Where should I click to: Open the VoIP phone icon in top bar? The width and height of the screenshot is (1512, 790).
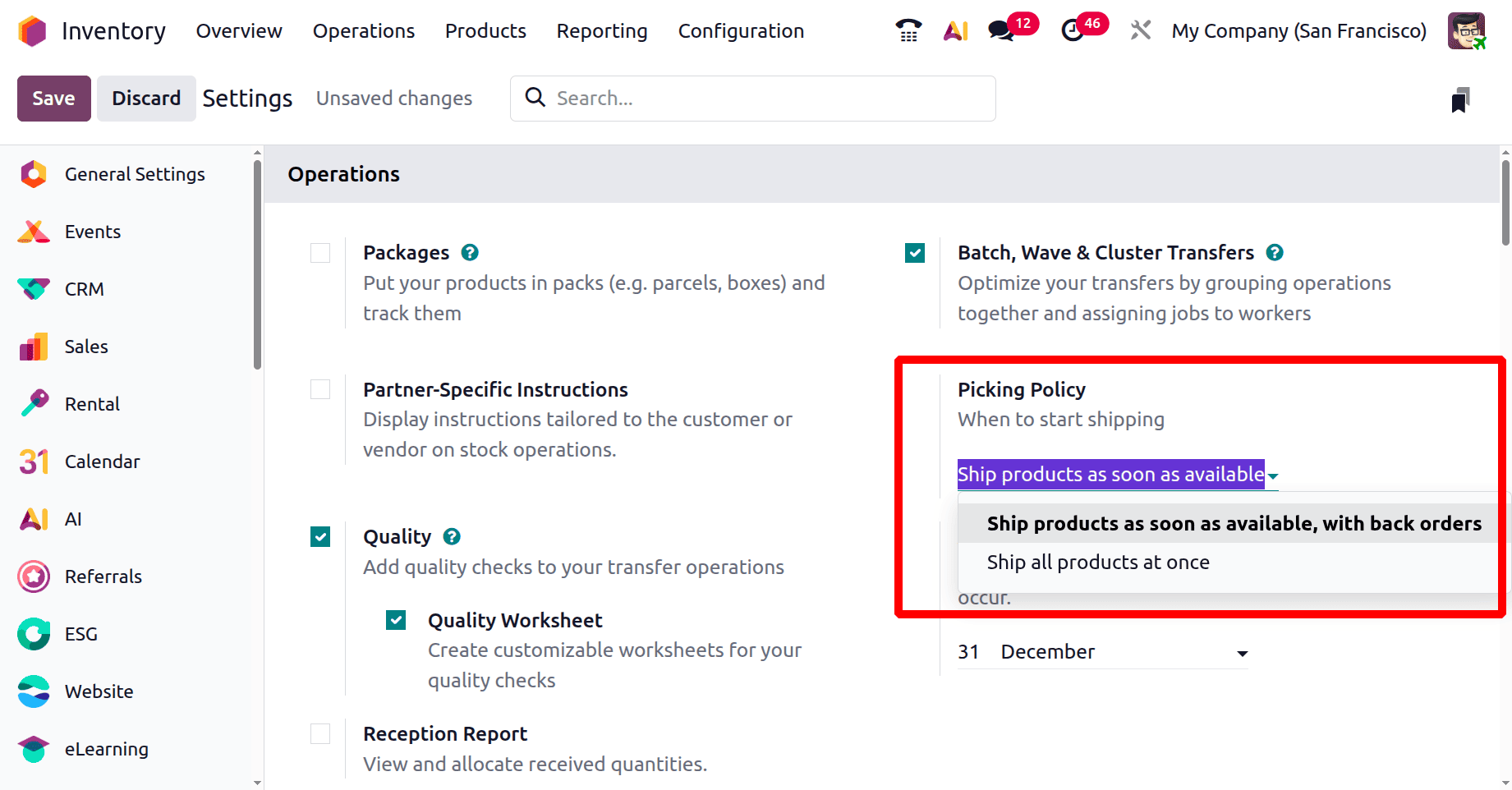(908, 31)
